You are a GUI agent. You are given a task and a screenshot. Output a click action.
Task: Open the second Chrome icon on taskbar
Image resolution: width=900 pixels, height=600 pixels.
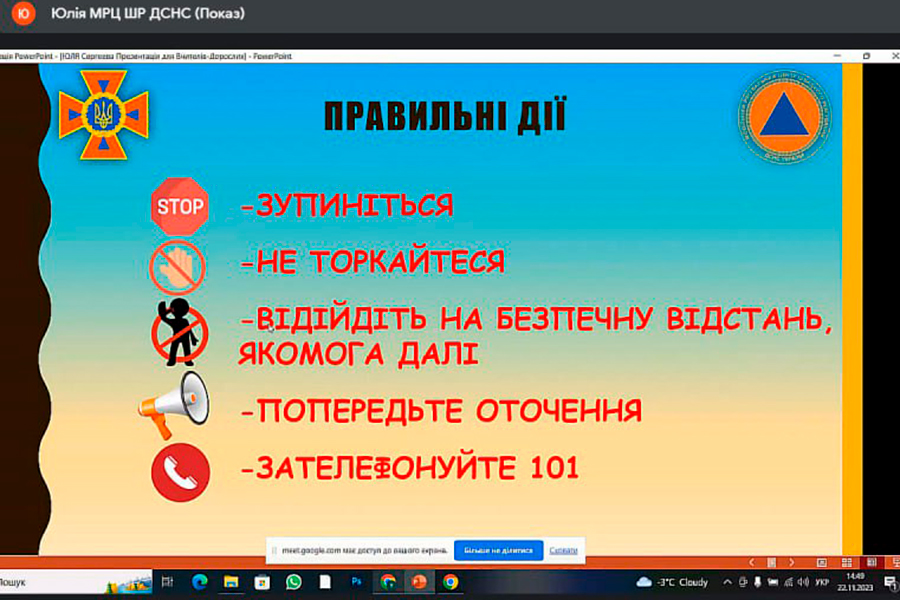451,582
